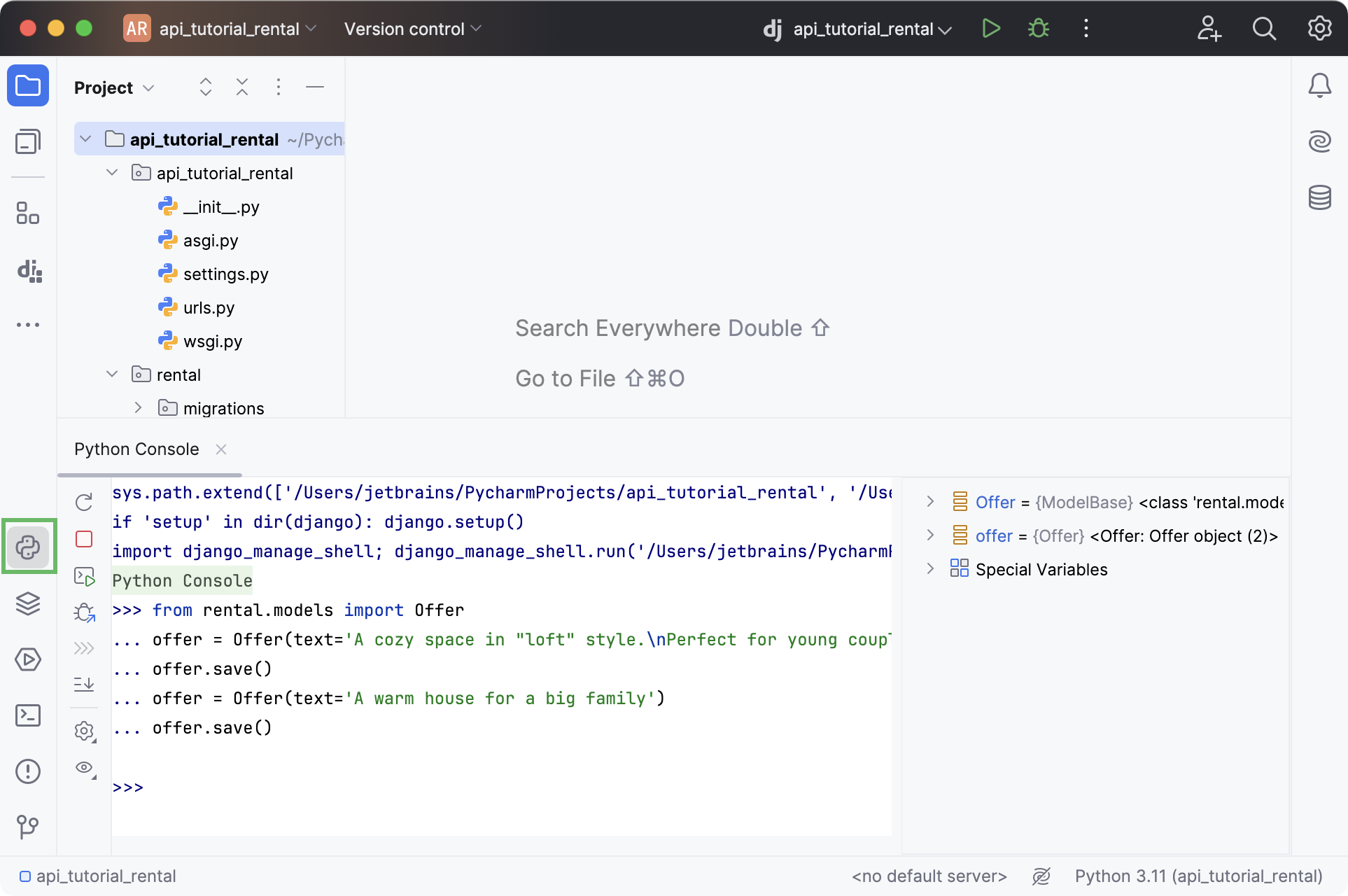Viewport: 1348px width, 896px height.
Task: Open the Database tool window
Action: click(x=1320, y=198)
